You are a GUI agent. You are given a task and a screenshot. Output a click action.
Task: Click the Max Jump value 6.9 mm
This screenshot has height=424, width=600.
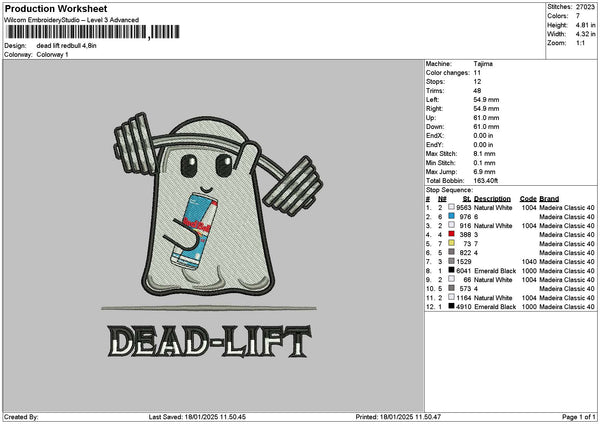(484, 172)
